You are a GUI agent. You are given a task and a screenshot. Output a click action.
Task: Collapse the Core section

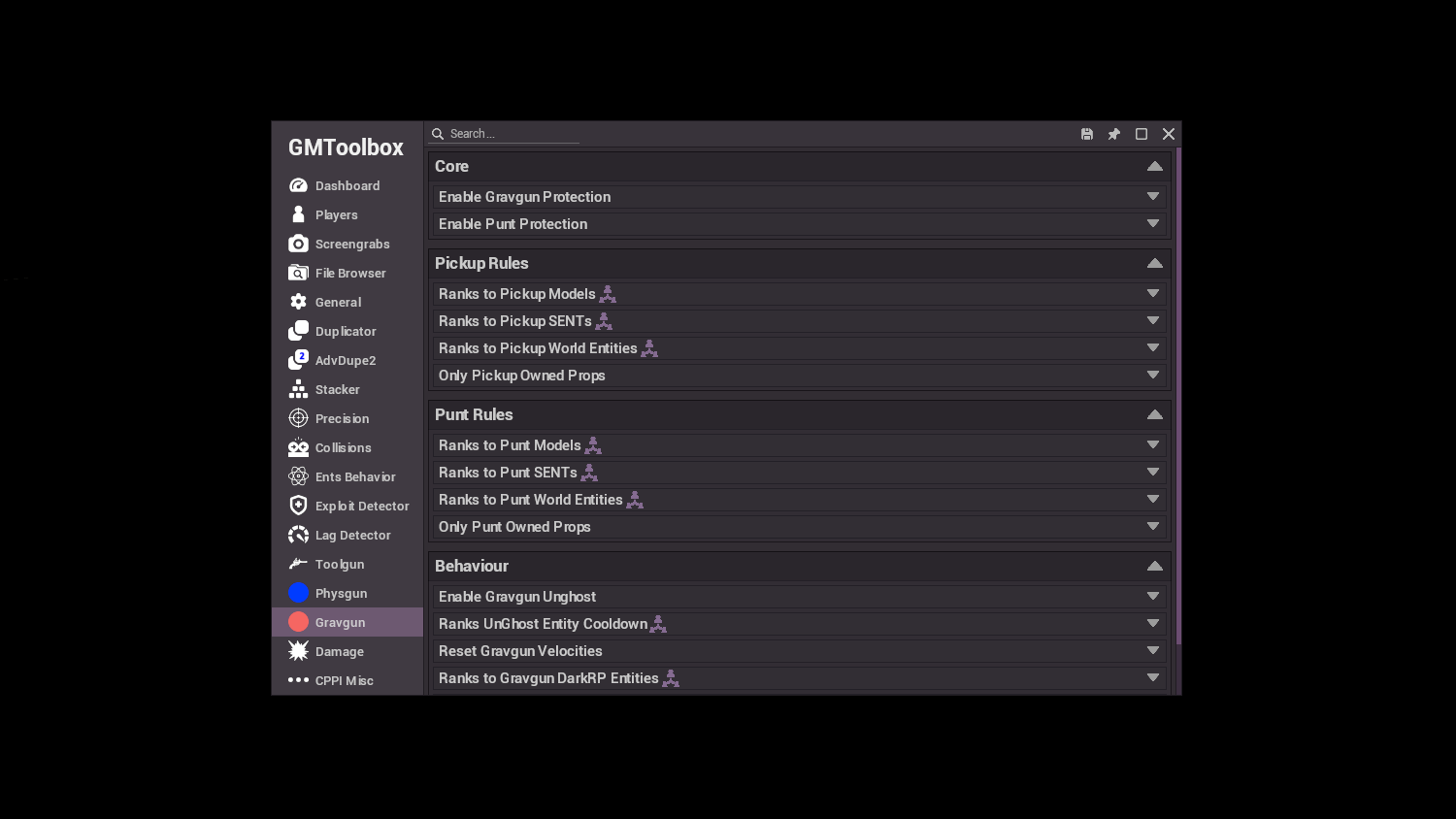point(1154,166)
